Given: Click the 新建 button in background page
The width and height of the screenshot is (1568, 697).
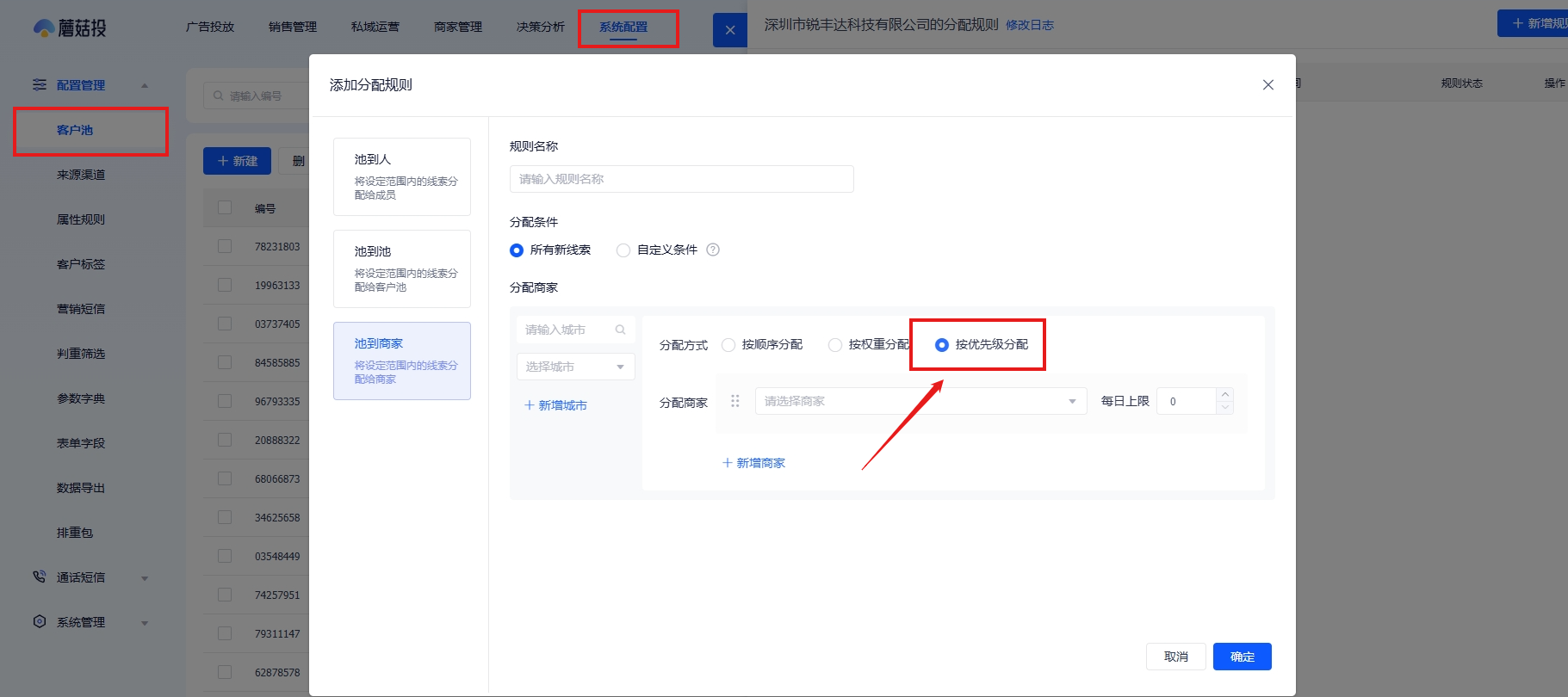Looking at the screenshot, I should pyautogui.click(x=237, y=161).
